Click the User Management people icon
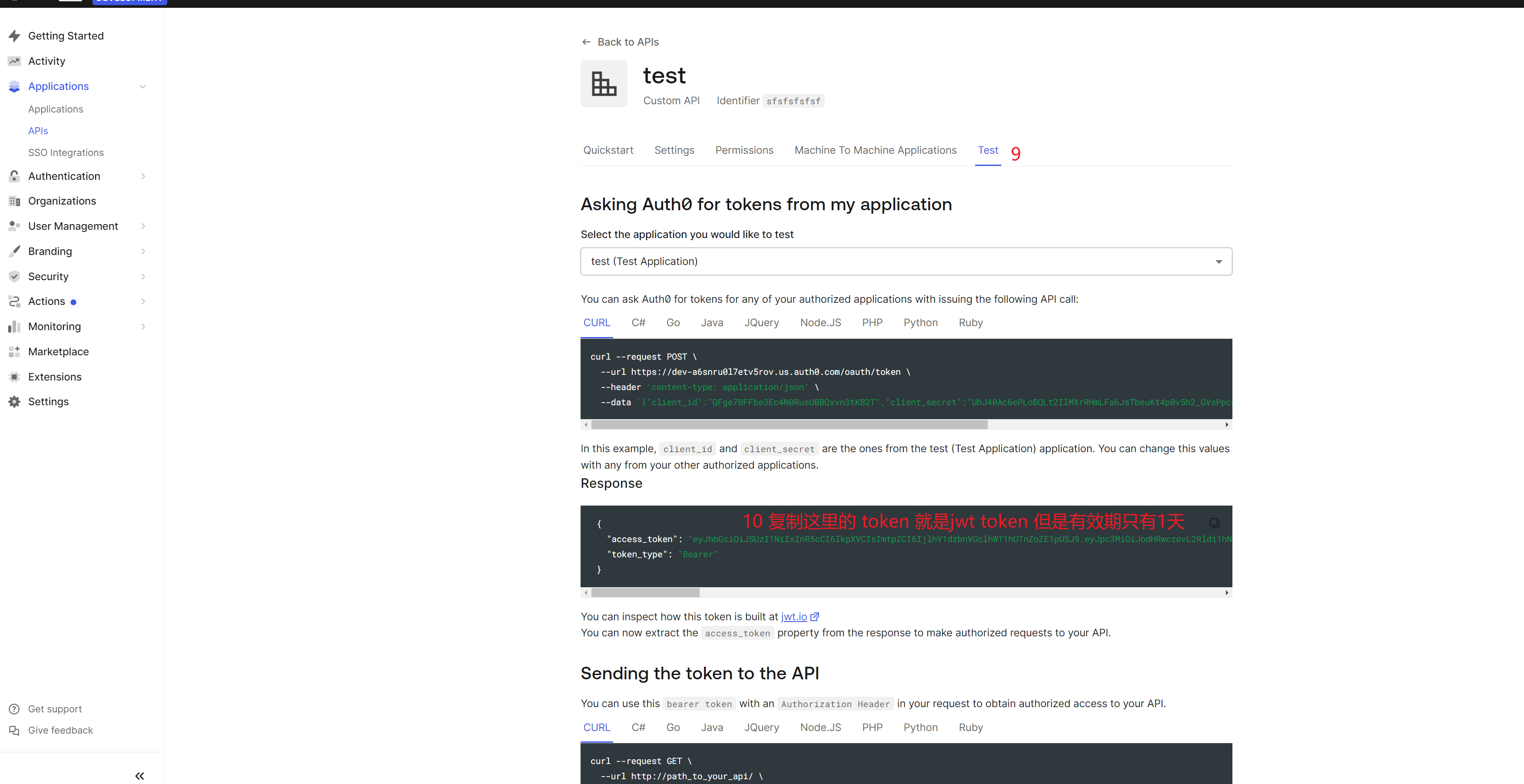 [x=14, y=226]
